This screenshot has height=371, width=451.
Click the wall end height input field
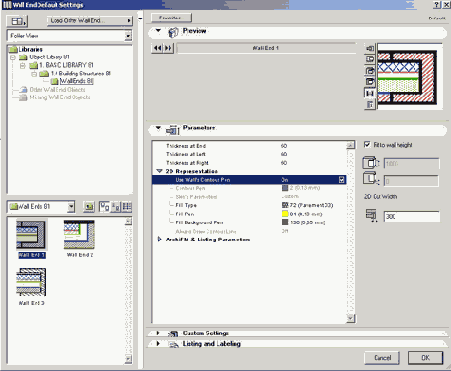tap(412, 164)
